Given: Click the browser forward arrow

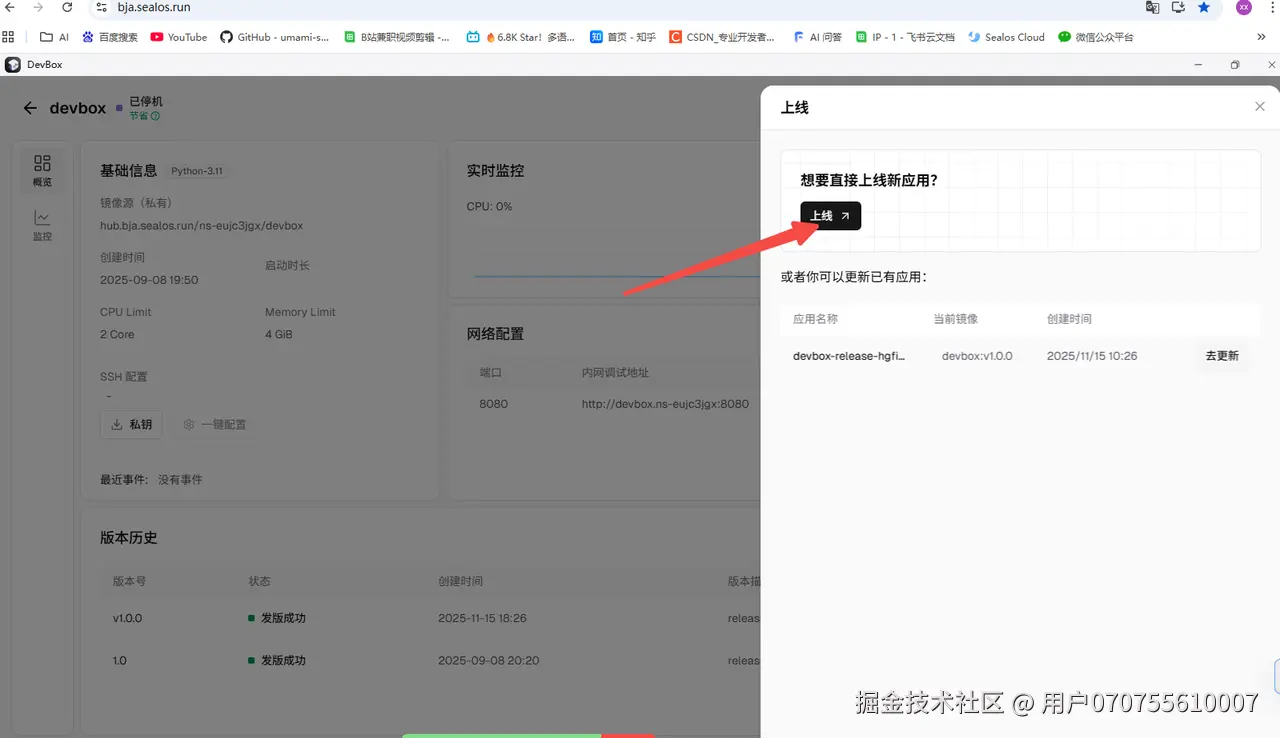Looking at the screenshot, I should tap(38, 7).
